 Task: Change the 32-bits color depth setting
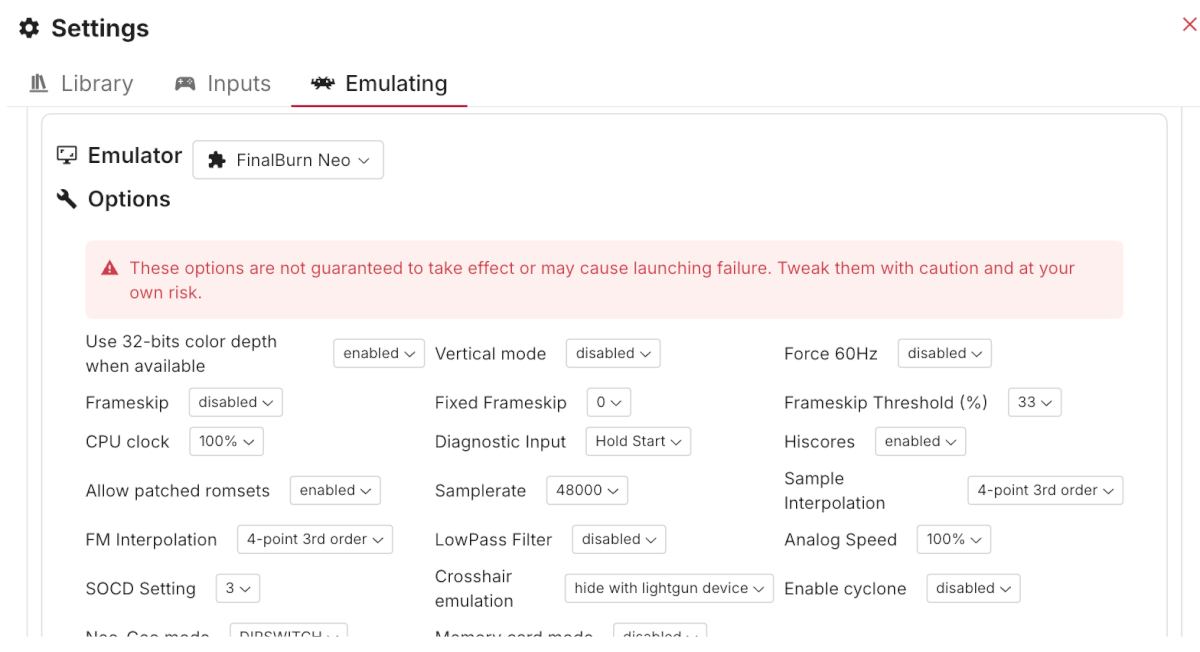point(378,353)
